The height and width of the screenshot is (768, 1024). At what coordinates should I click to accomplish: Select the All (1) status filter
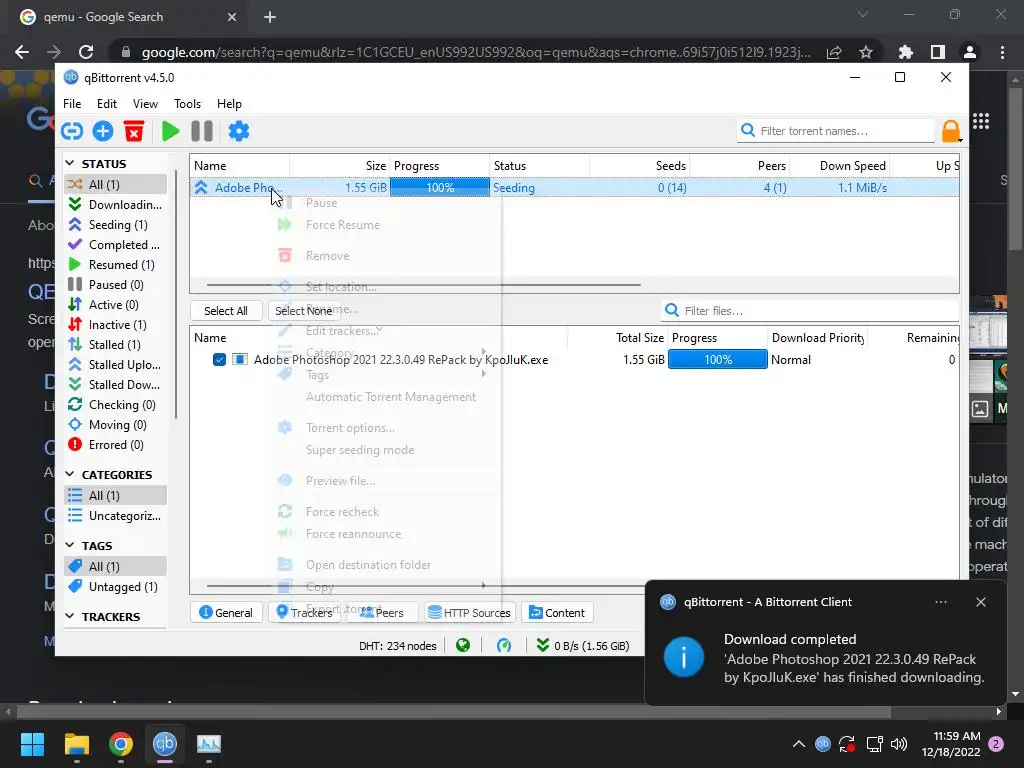point(116,185)
